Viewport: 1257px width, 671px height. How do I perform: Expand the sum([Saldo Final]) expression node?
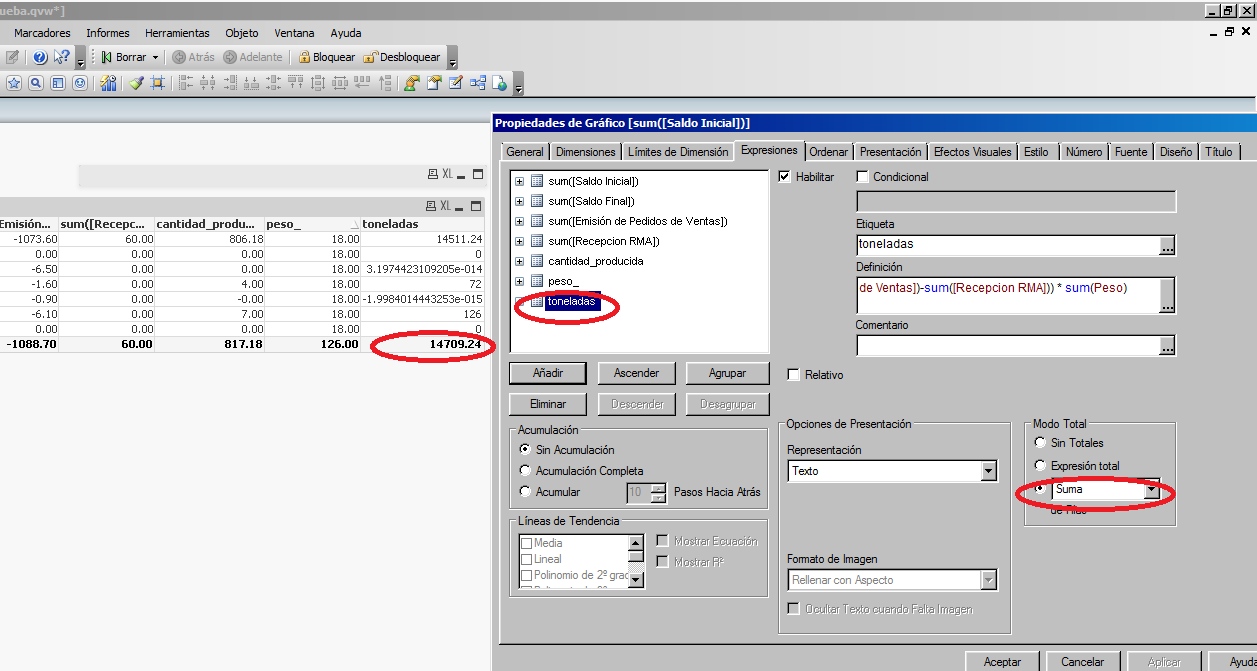point(519,201)
